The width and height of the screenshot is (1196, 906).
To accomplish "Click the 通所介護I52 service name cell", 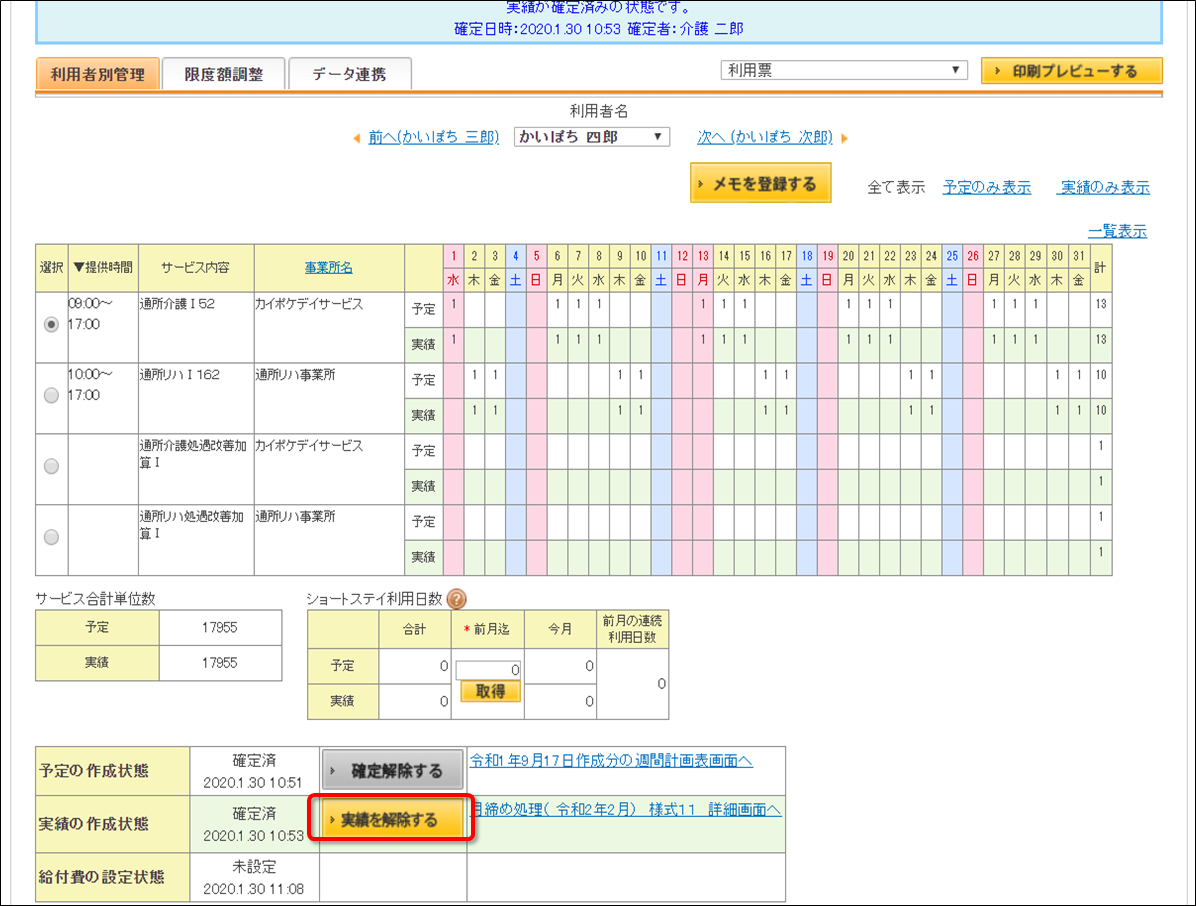I will [196, 327].
